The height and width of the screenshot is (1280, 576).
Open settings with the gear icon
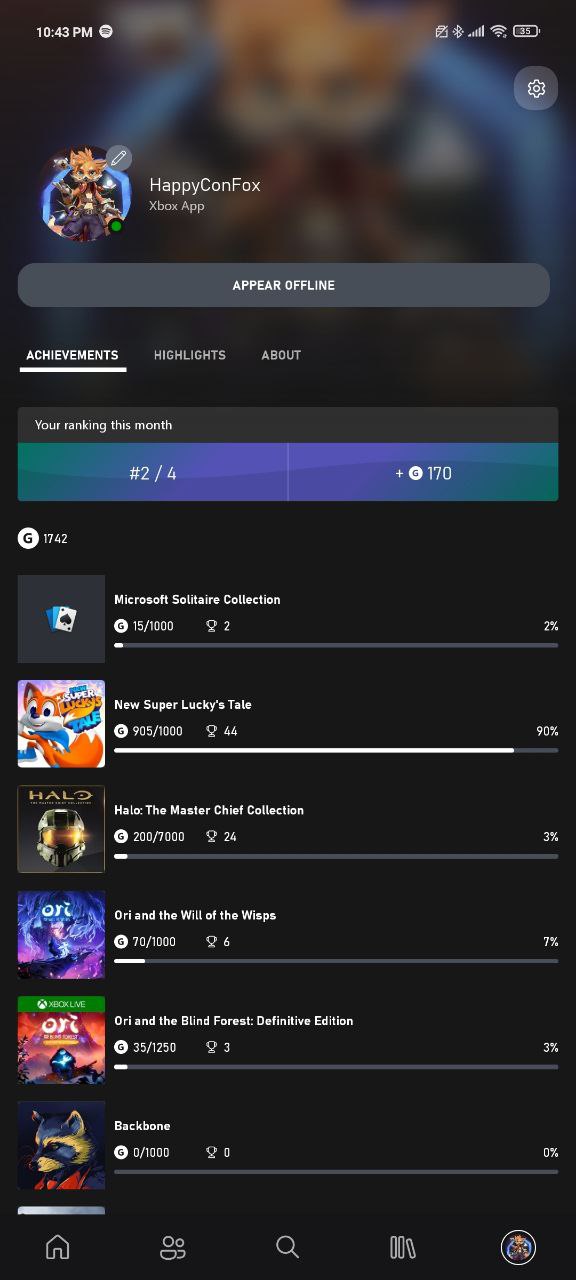coord(536,88)
